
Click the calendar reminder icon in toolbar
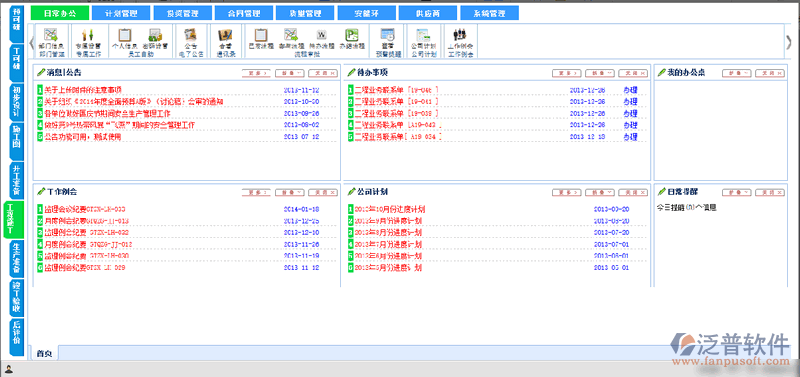(387, 35)
